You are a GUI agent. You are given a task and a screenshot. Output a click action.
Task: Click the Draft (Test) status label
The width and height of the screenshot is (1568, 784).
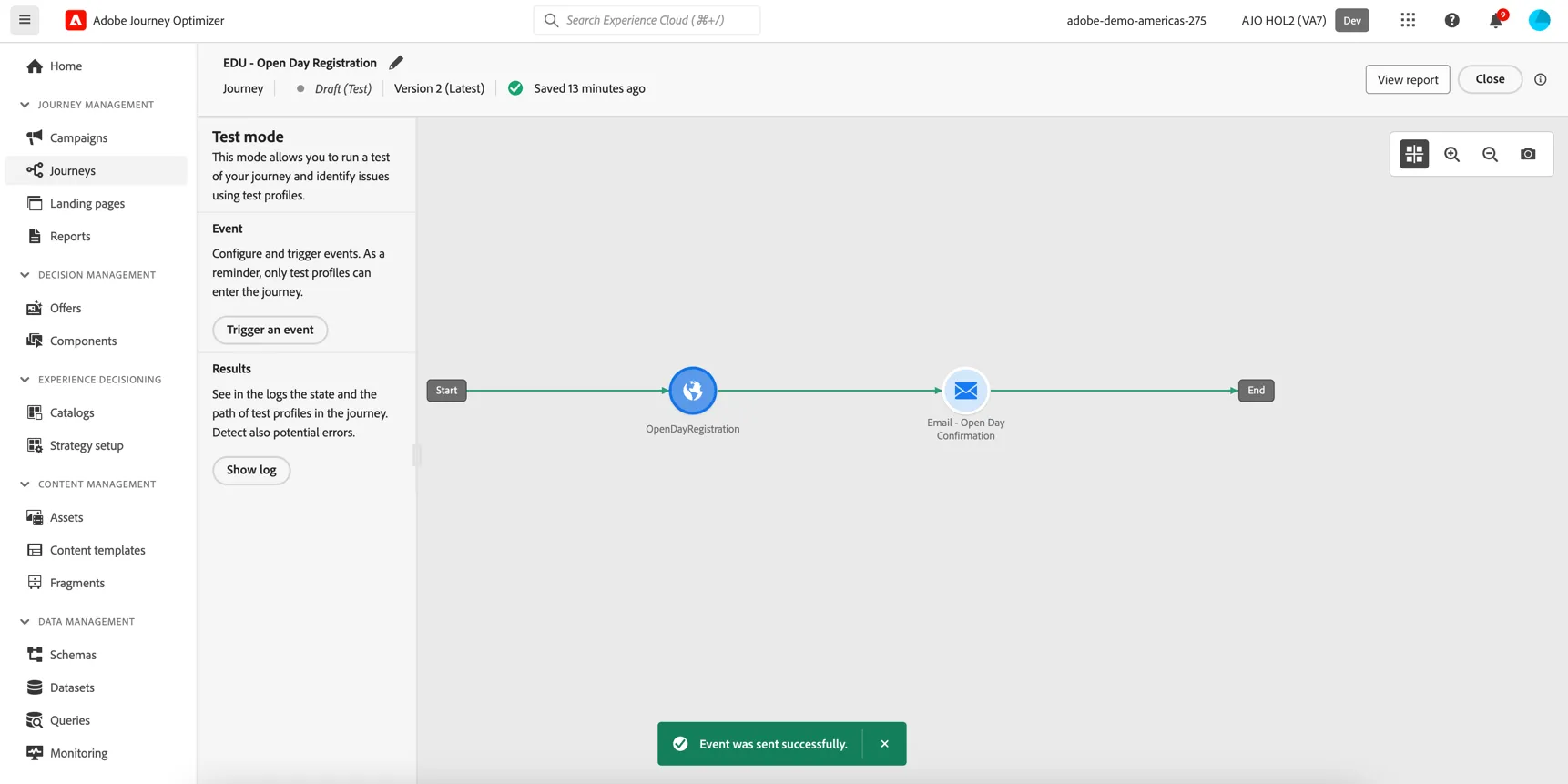[342, 88]
